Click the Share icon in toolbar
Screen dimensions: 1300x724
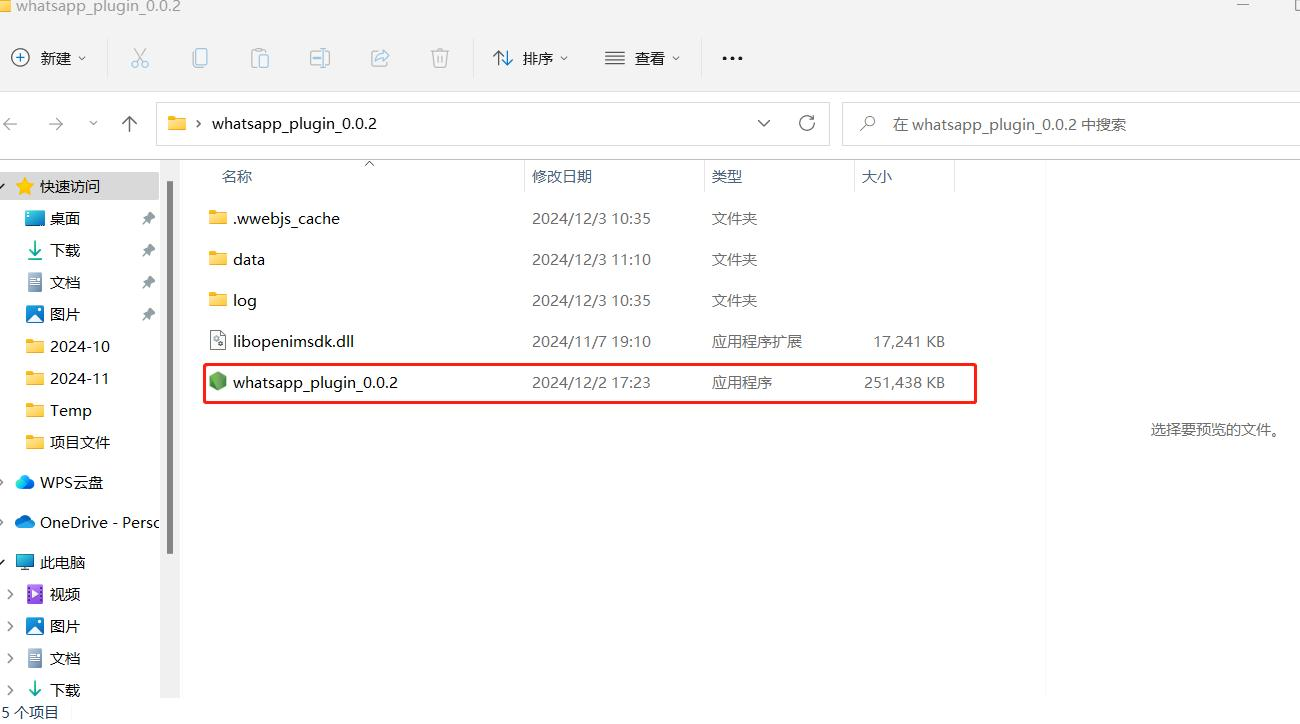click(x=380, y=58)
